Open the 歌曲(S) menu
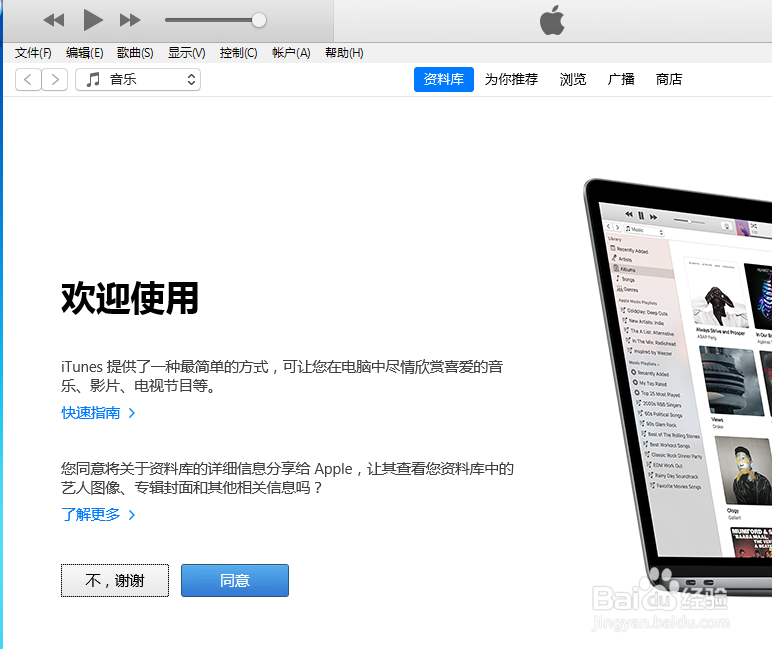This screenshot has width=772, height=649. point(135,53)
